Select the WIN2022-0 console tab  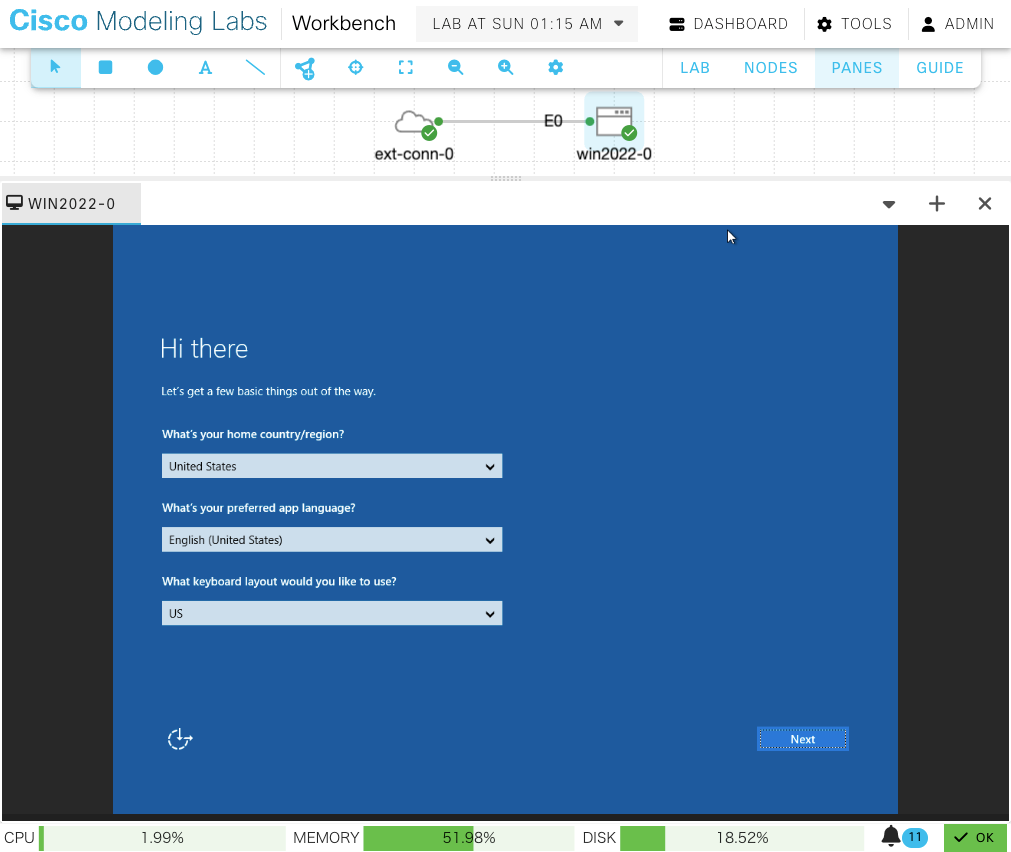tap(71, 204)
